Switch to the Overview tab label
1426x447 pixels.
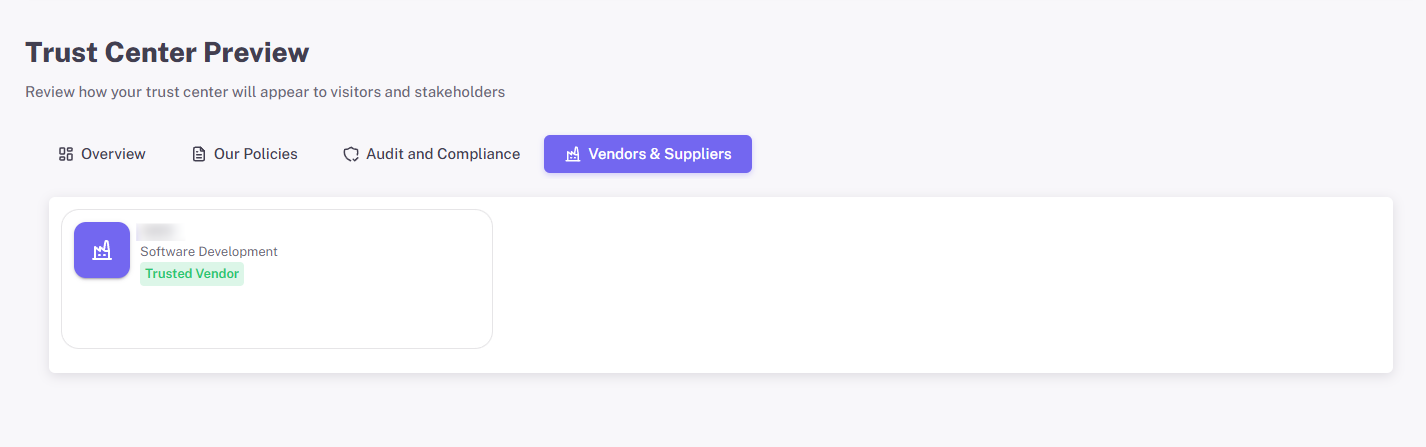113,154
